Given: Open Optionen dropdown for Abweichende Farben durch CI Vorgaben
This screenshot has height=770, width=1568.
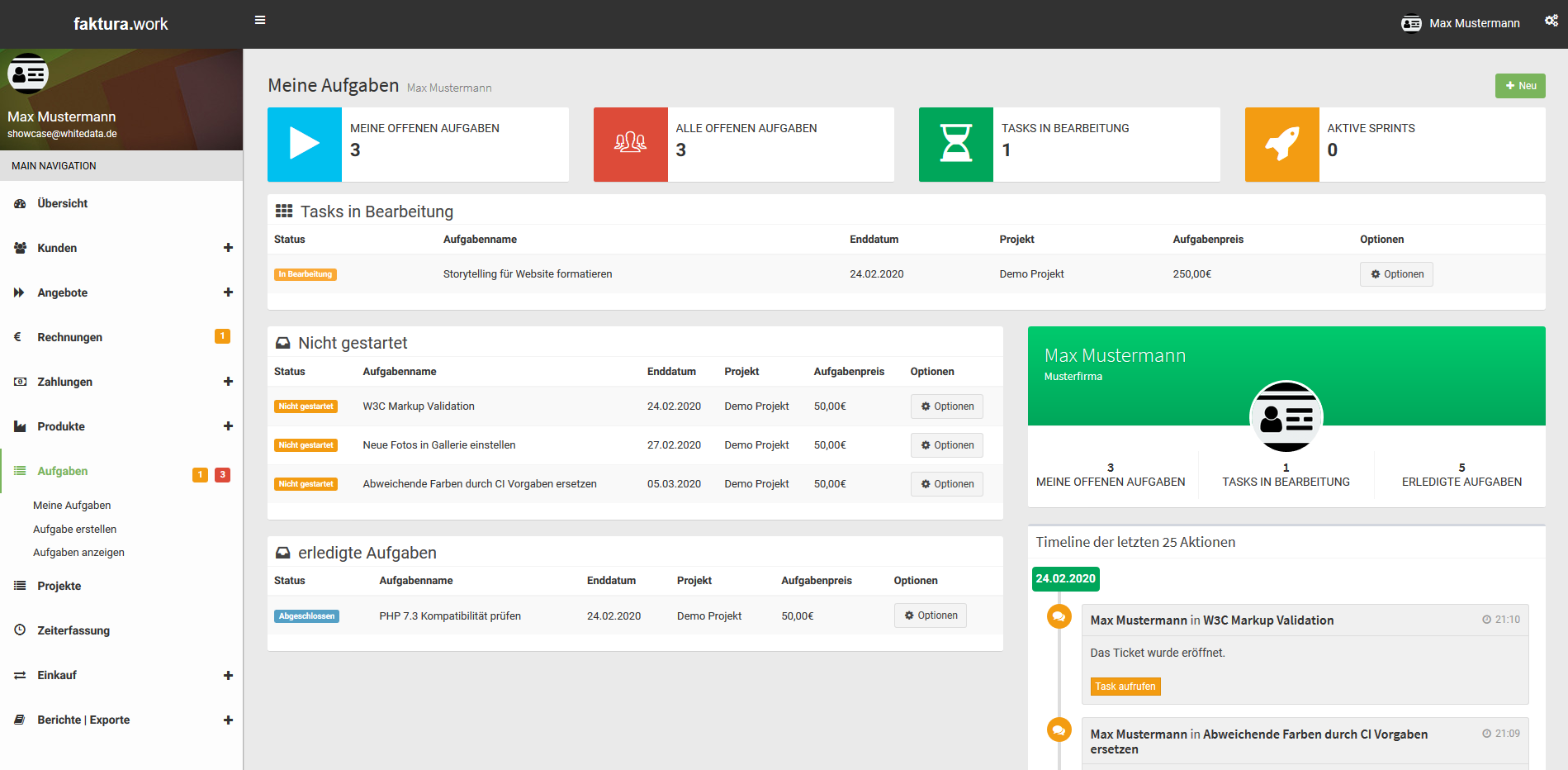Looking at the screenshot, I should click(x=946, y=484).
